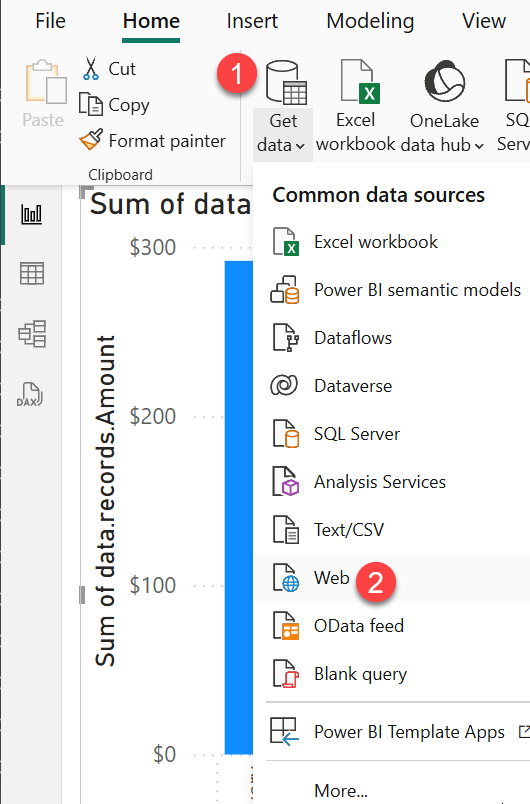Click the Power BI Template Apps icon

(x=283, y=731)
